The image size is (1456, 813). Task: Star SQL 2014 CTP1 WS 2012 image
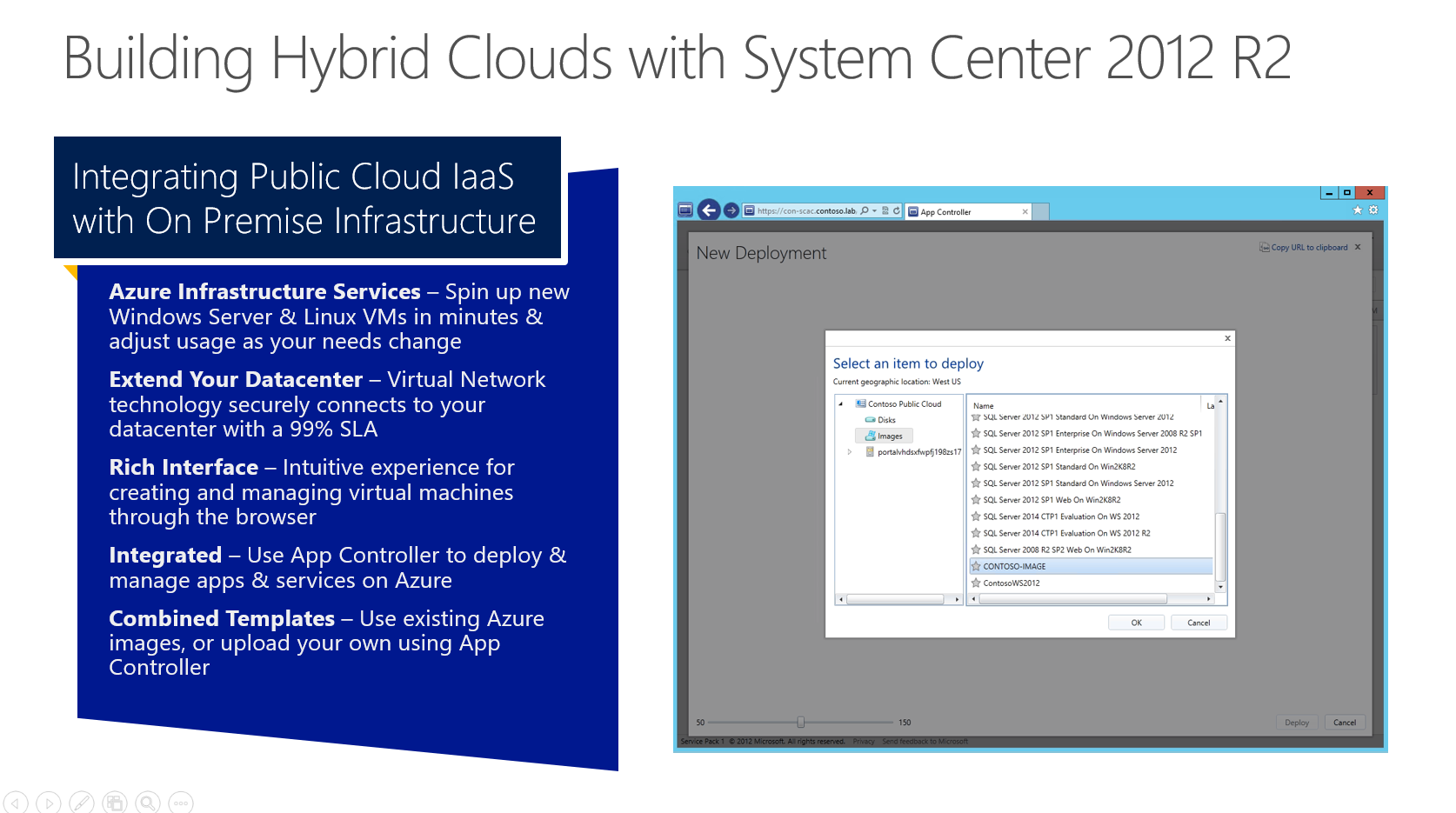click(x=976, y=516)
